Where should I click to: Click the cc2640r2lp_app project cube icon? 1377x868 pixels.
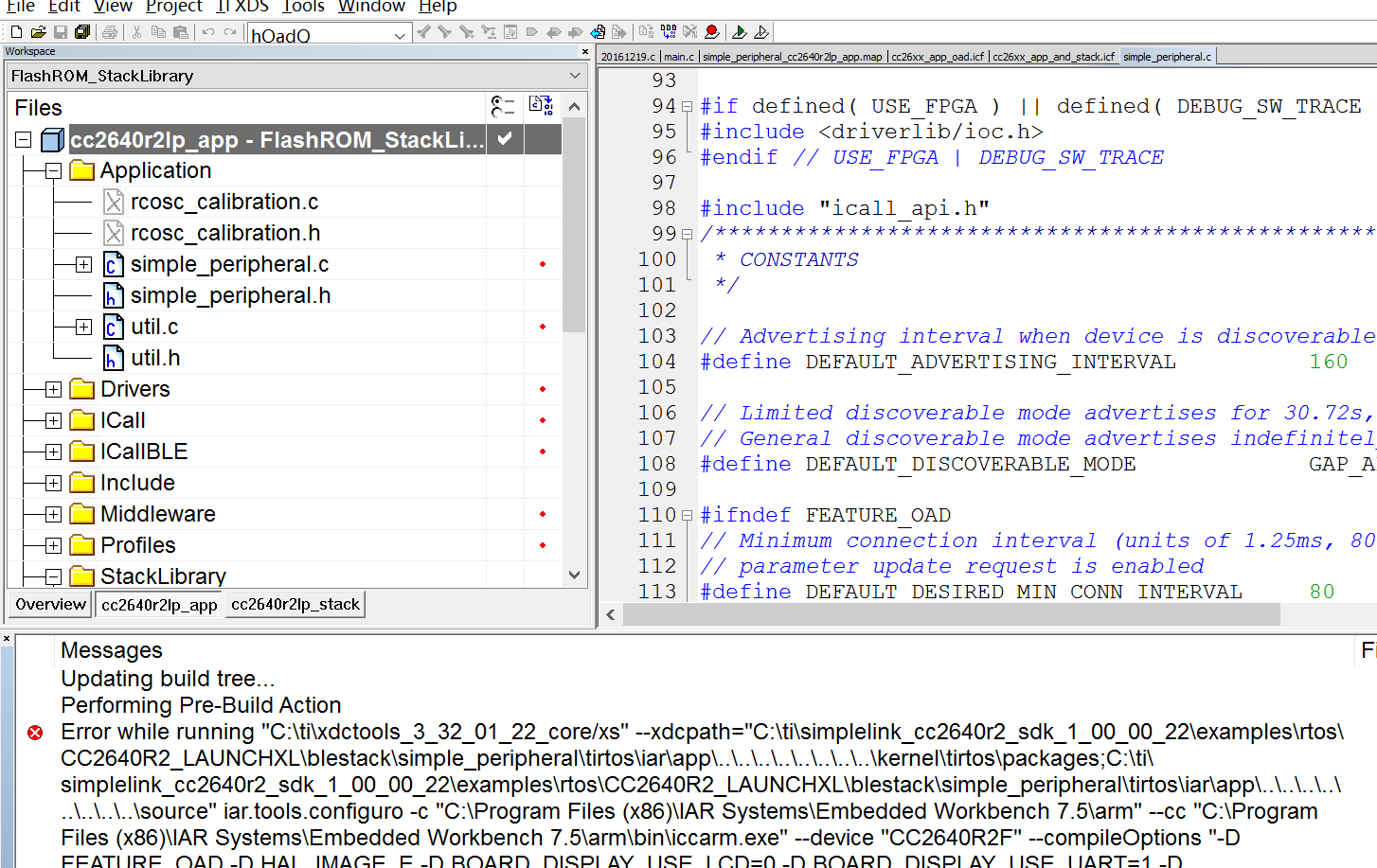tap(53, 140)
